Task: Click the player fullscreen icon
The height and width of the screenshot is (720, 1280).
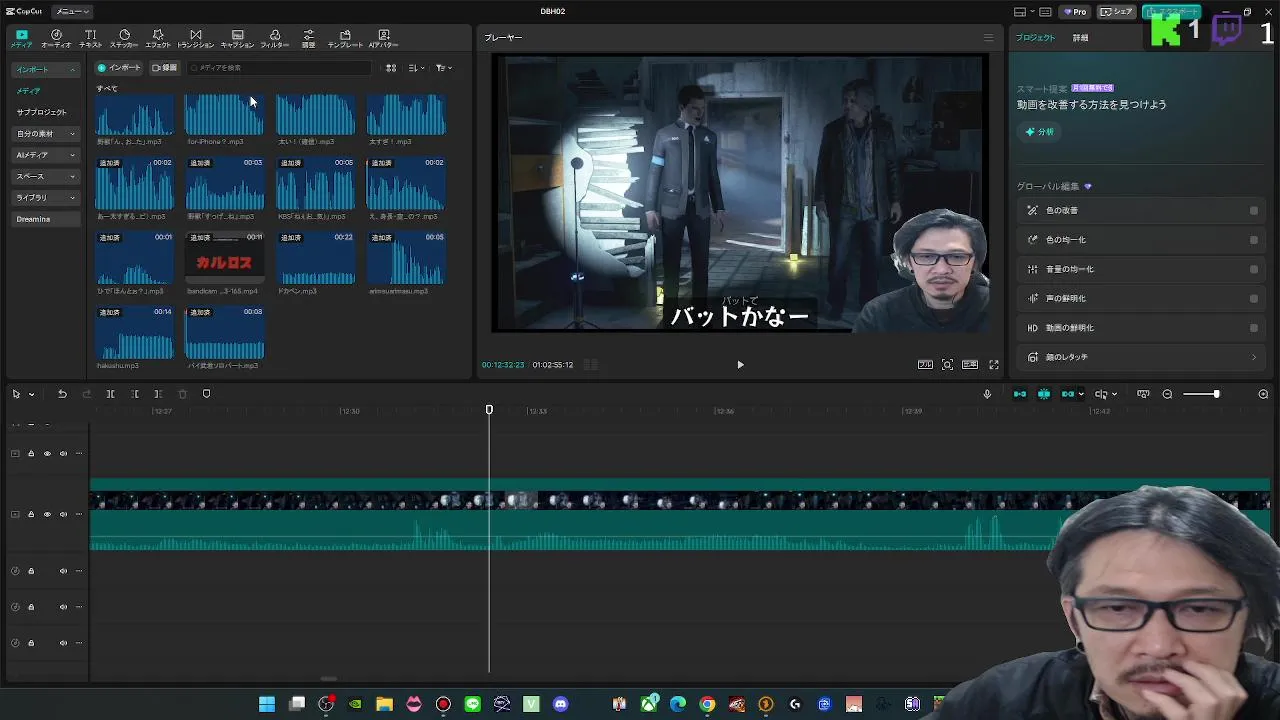Action: pyautogui.click(x=994, y=365)
